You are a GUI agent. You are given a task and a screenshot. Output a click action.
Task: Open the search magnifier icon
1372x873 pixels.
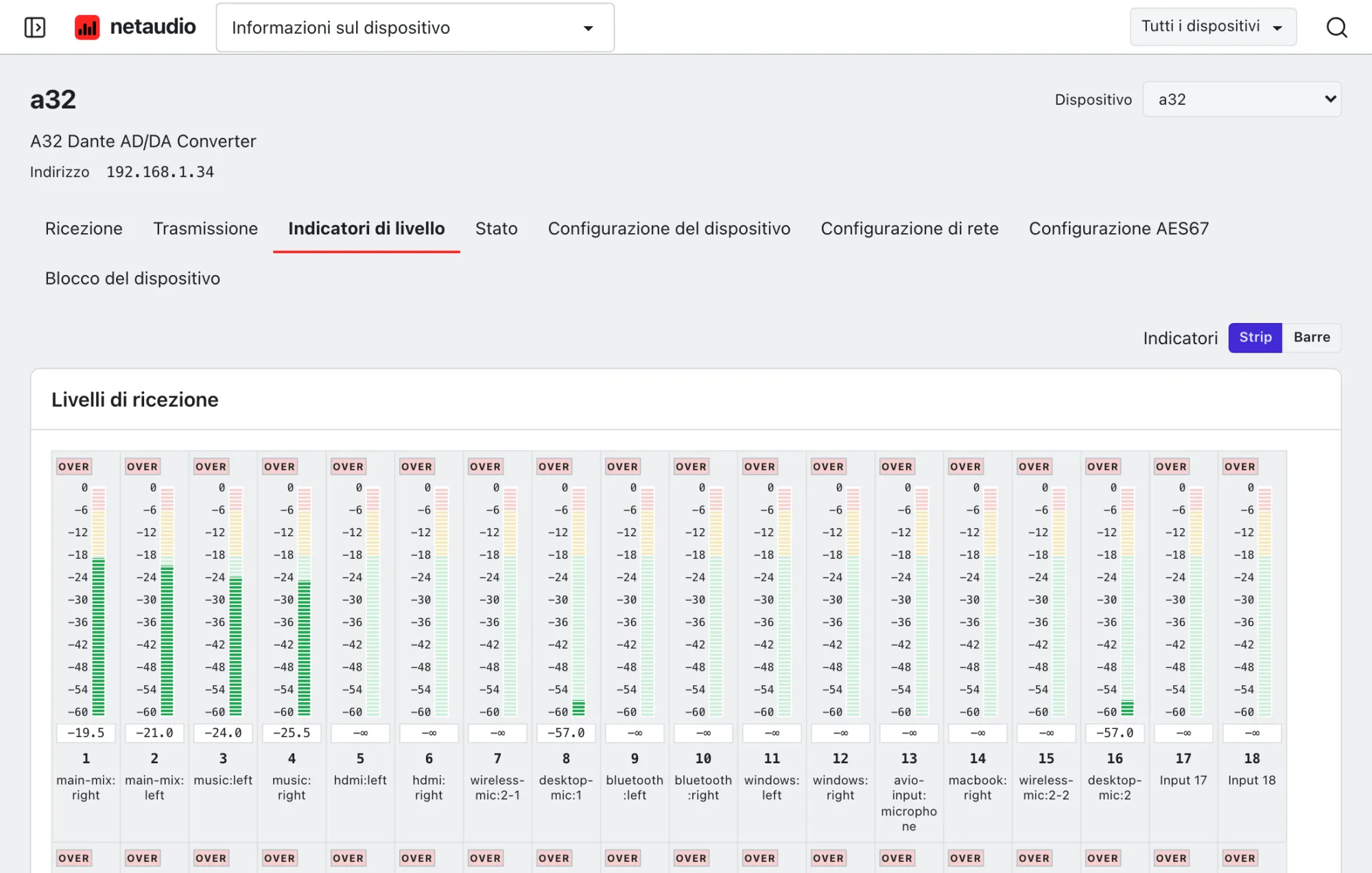(x=1336, y=27)
